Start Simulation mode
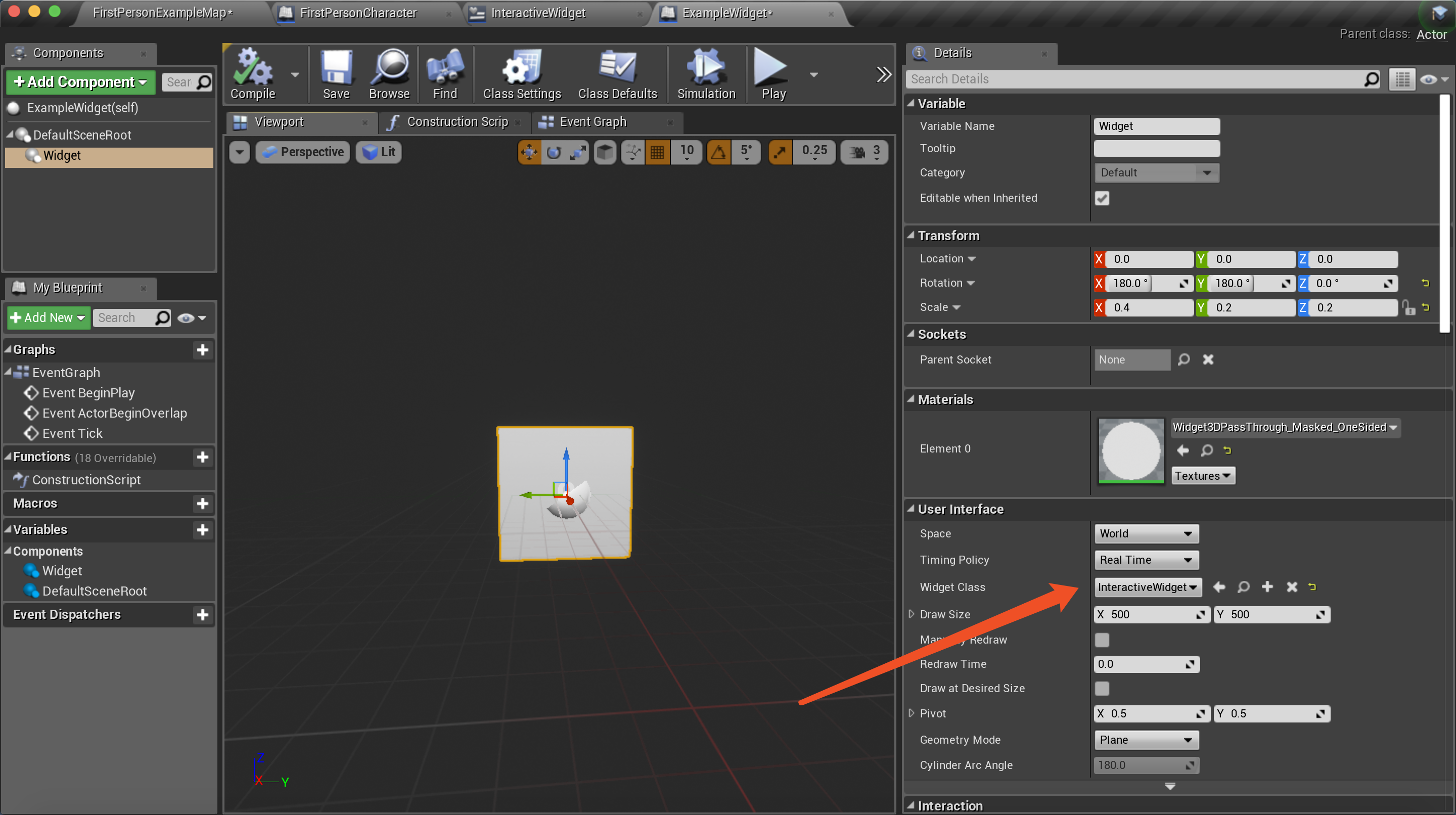 pyautogui.click(x=706, y=73)
